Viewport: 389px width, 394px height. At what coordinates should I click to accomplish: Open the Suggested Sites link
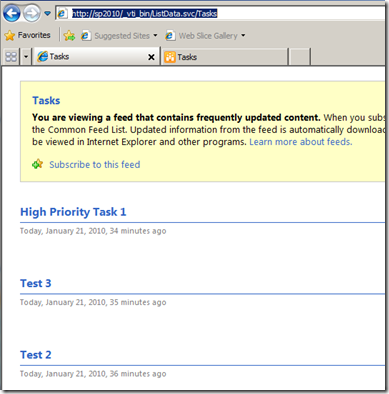(122, 36)
